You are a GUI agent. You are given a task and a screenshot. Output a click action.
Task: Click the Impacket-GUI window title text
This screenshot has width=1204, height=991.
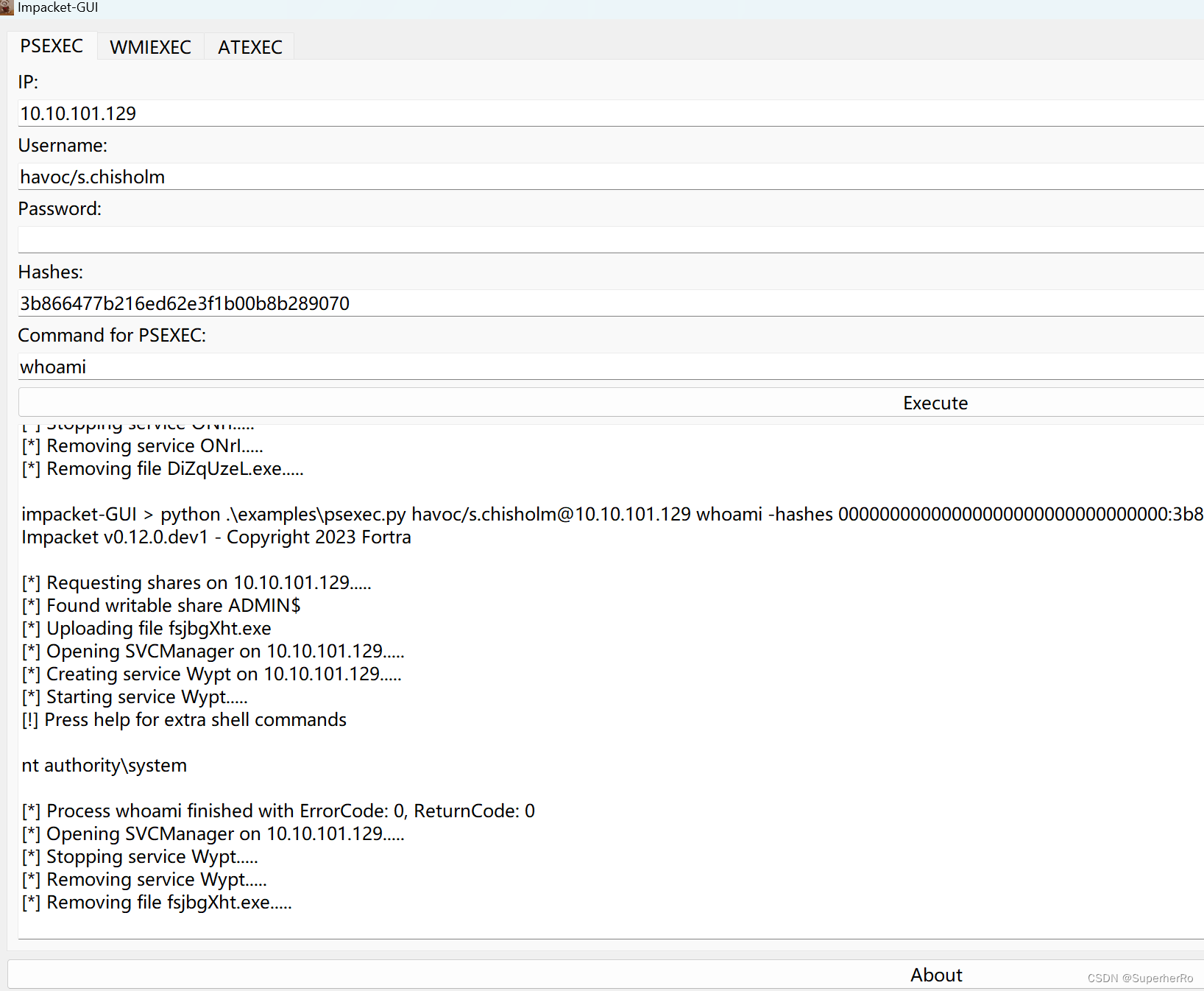(x=58, y=7)
